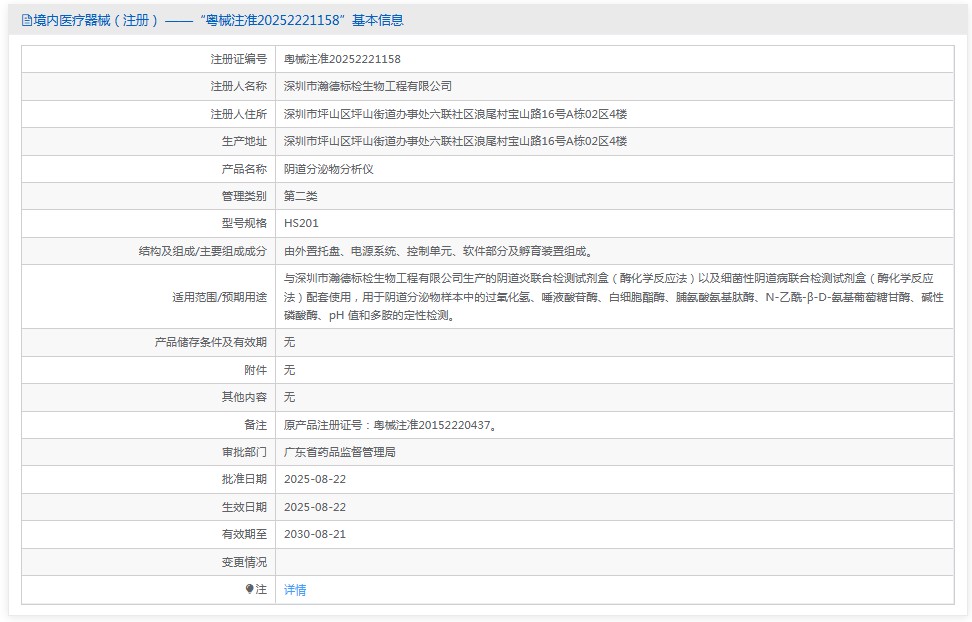
Task: Click the 型号规格 label
Action: (244, 223)
